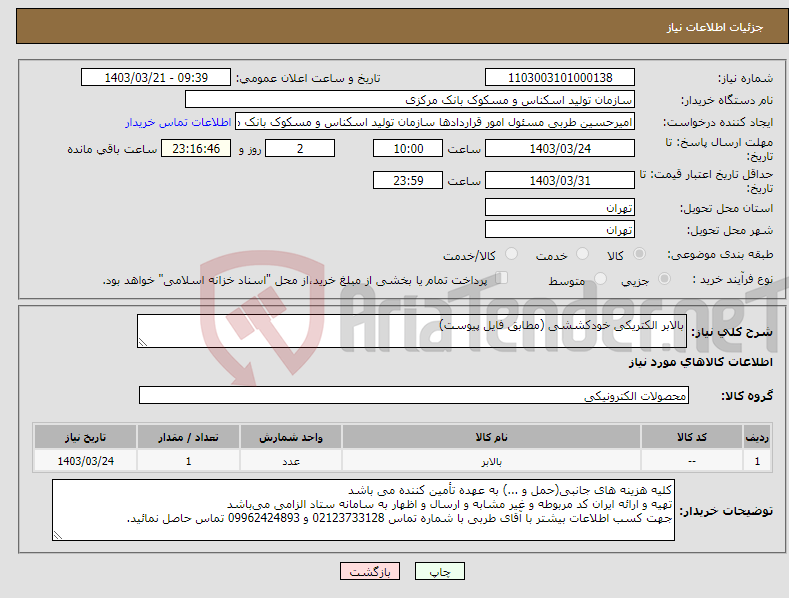
Task: Click the response deadline date 1403/03/24 field
Action: (x=560, y=148)
